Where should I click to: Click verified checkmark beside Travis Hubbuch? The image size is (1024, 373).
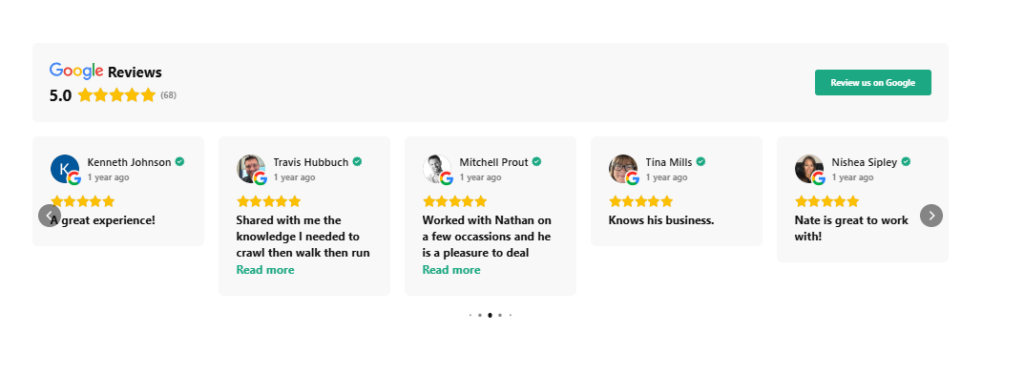point(357,161)
